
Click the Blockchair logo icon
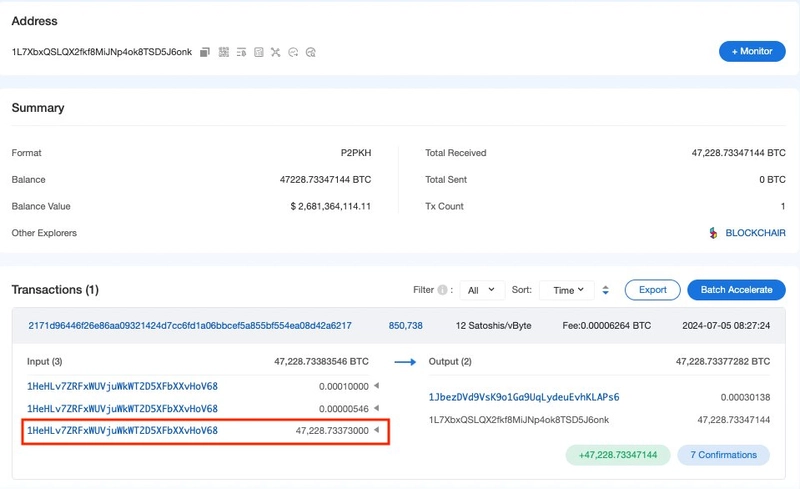coord(713,233)
